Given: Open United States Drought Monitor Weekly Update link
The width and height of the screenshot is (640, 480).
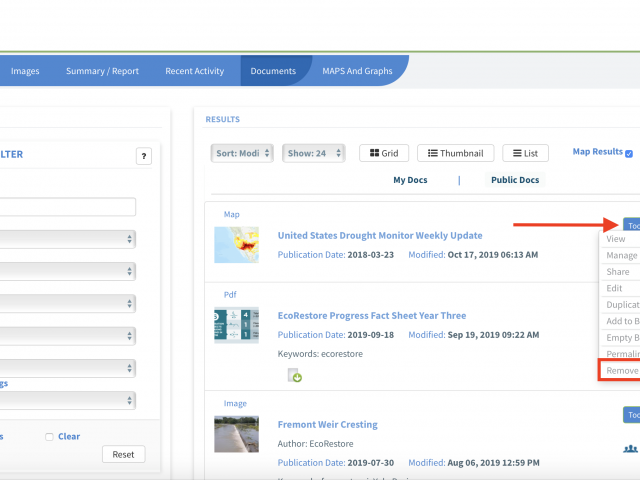Looking at the screenshot, I should [379, 235].
